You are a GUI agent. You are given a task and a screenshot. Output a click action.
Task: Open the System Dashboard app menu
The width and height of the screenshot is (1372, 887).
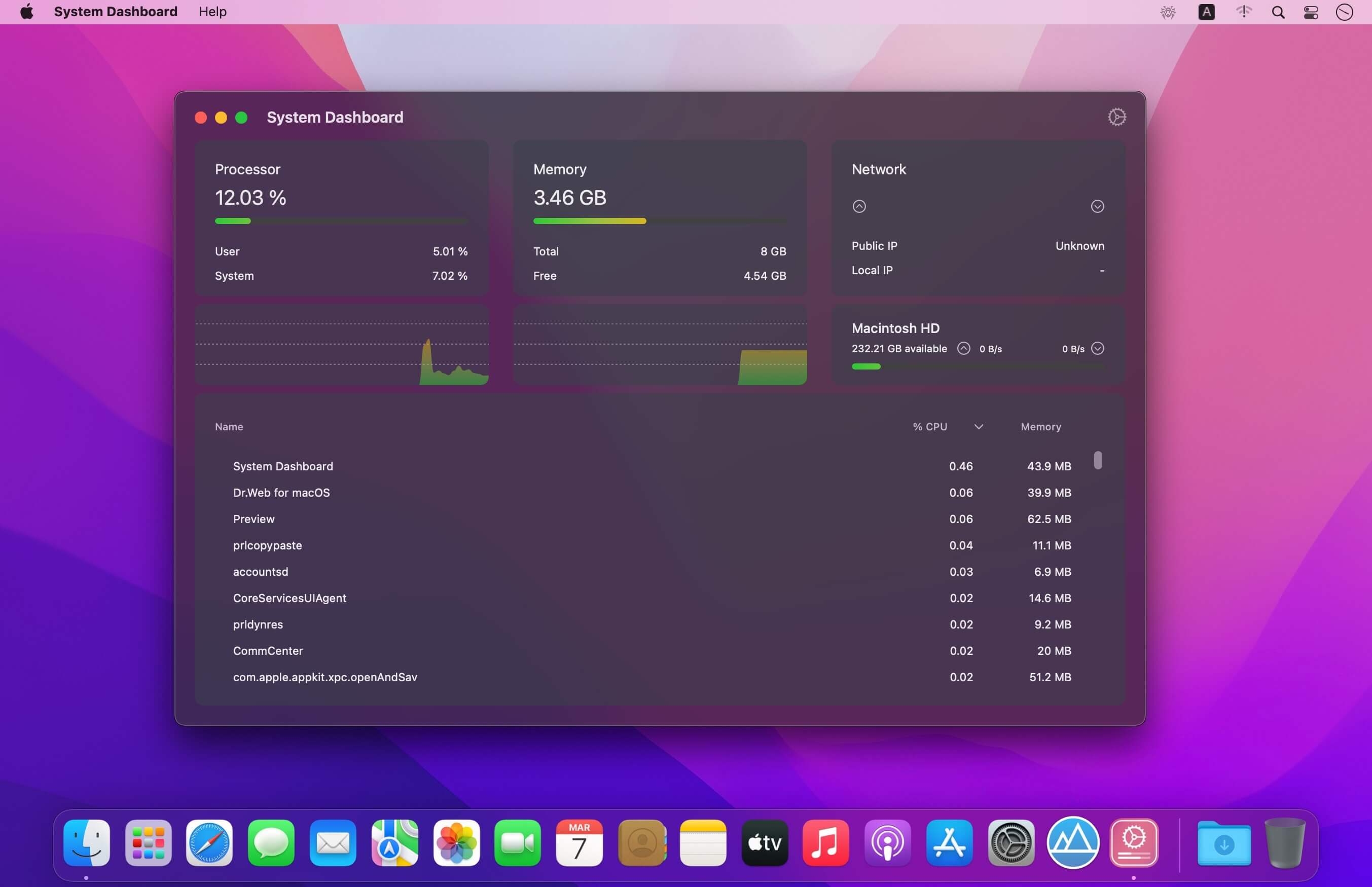click(115, 12)
